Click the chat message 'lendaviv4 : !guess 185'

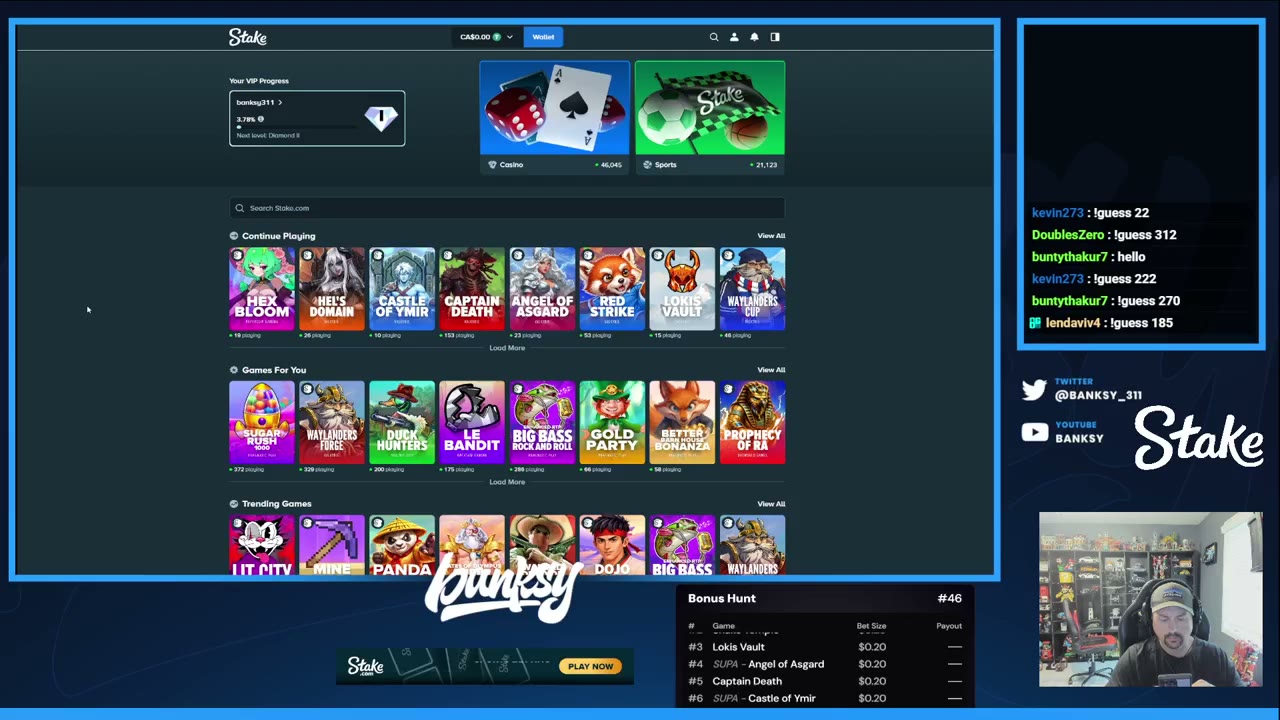[1102, 323]
